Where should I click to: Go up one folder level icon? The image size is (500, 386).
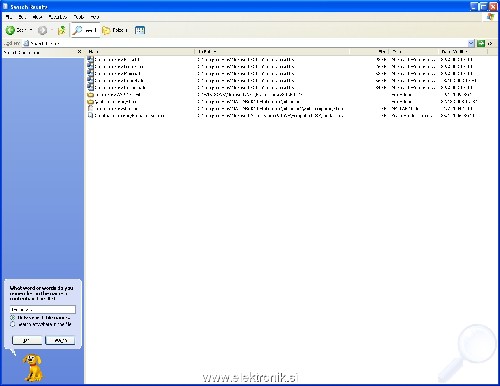(62, 30)
